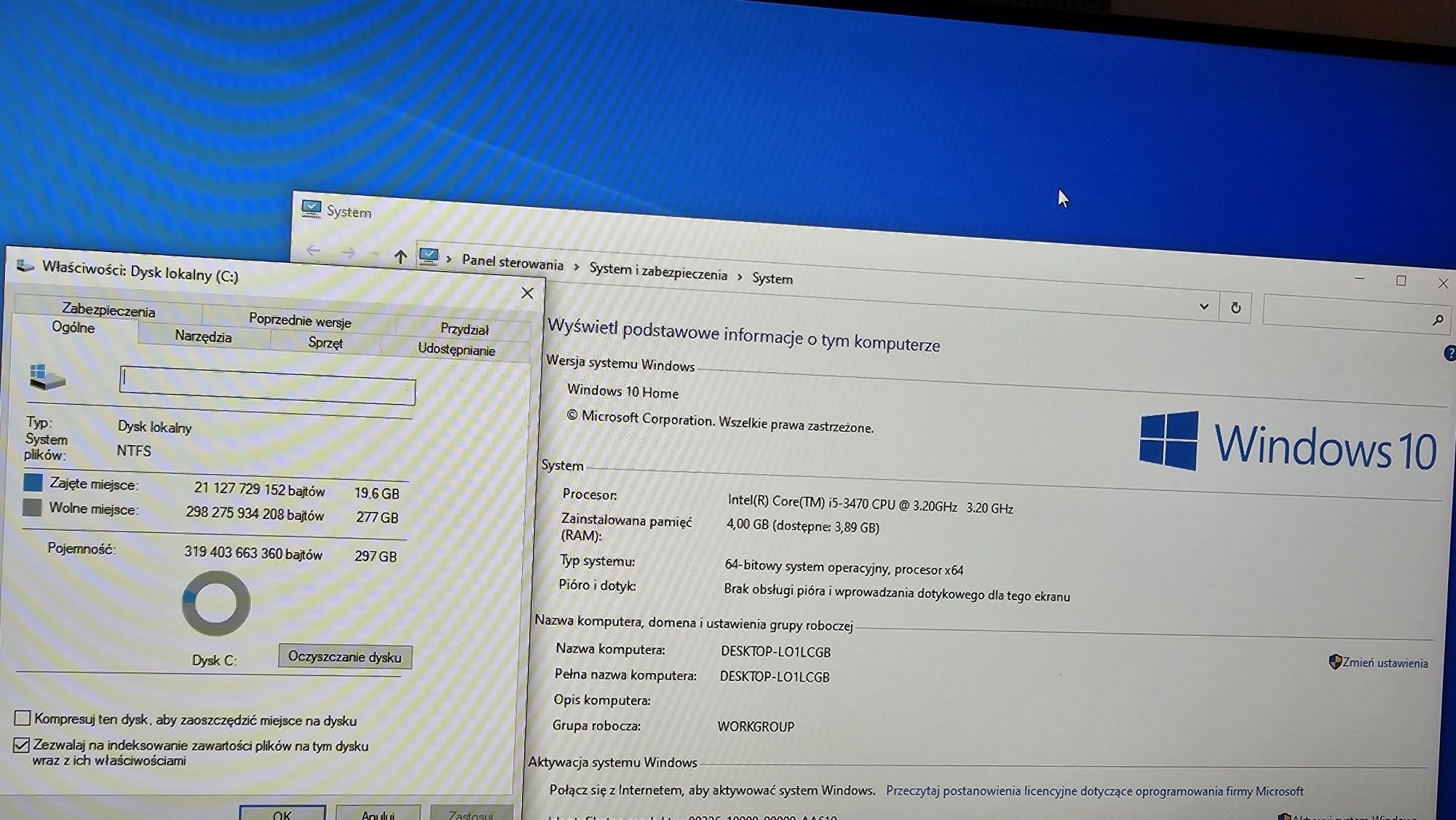Switch to the Ogólne tab
This screenshot has height=820, width=1456.
73,328
